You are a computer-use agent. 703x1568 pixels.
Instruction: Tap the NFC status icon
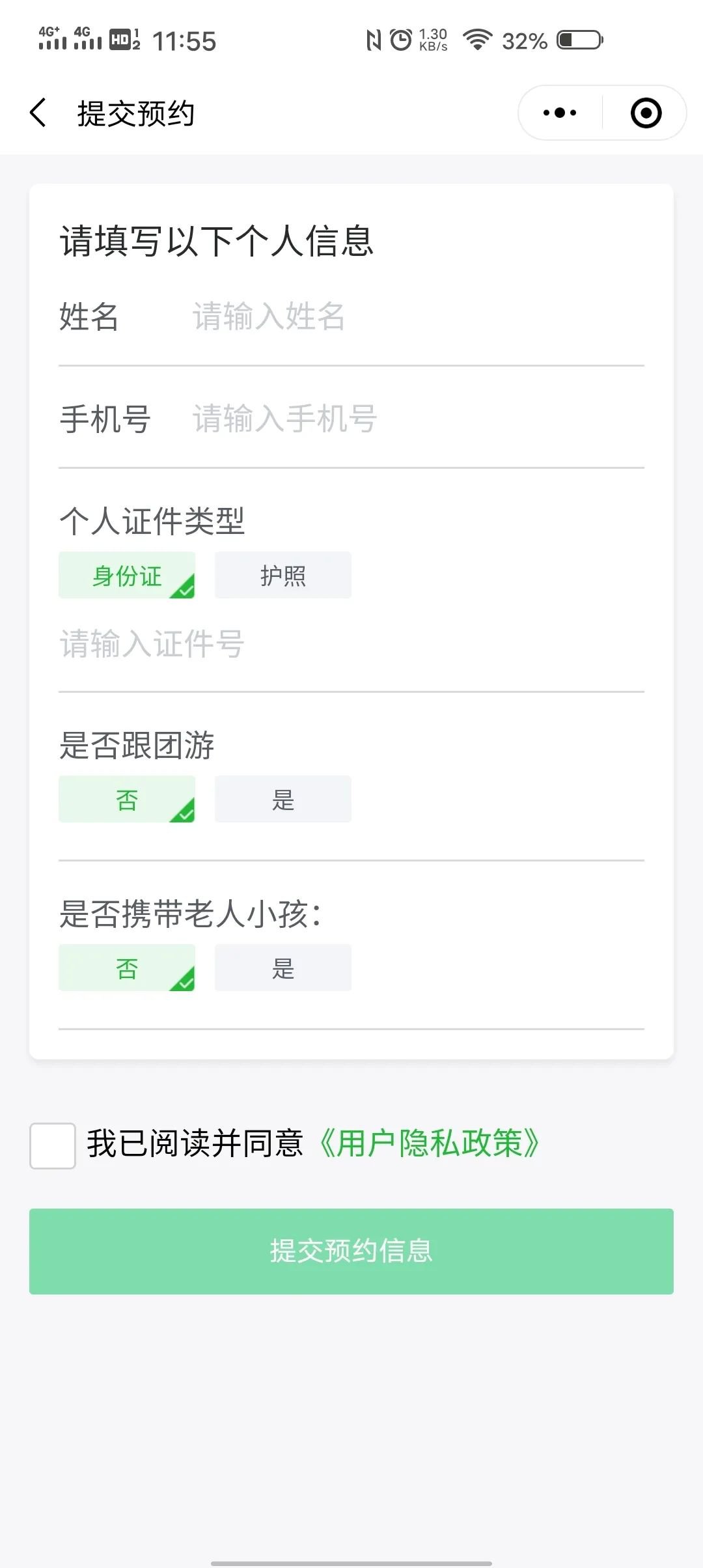374,40
